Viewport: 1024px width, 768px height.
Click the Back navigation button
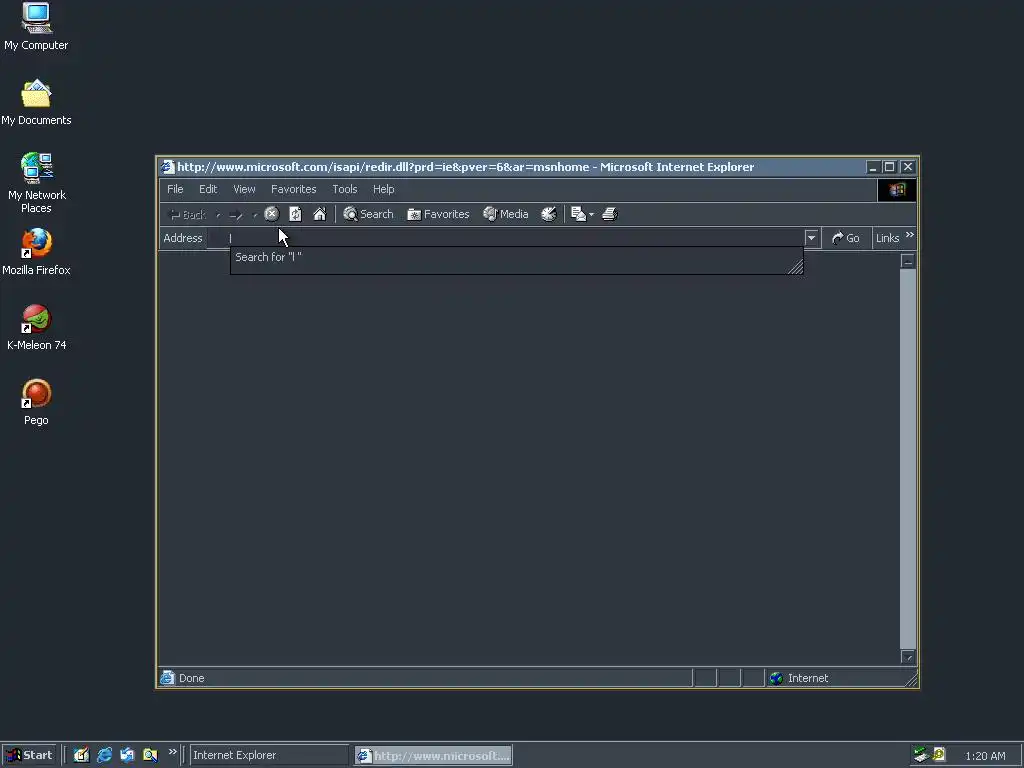pyautogui.click(x=187, y=214)
